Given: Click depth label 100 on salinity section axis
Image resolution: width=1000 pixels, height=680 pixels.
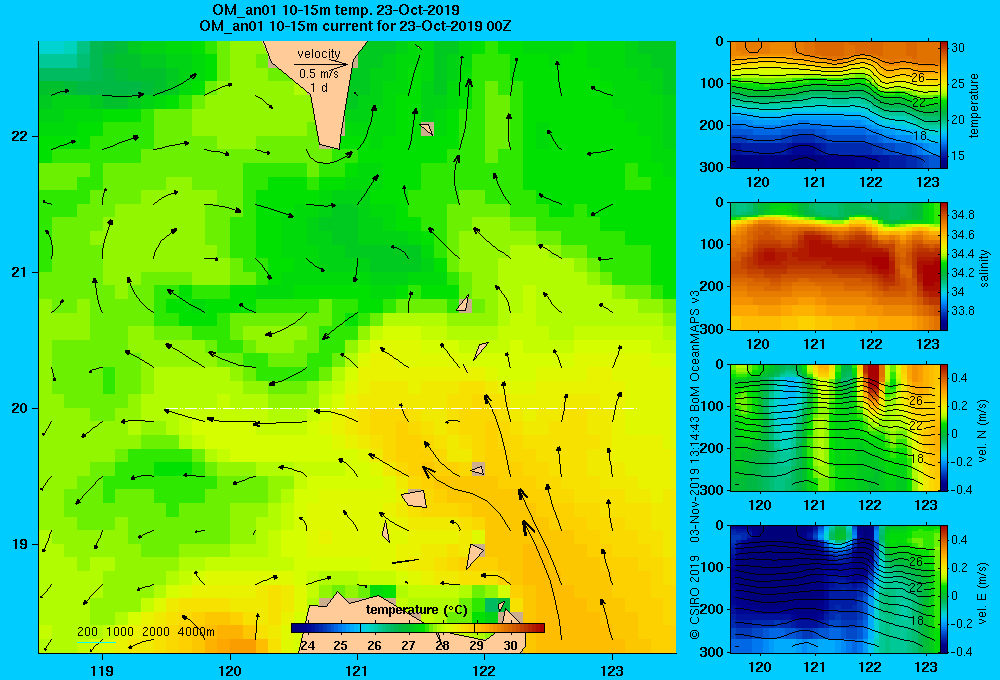Looking at the screenshot, I should coord(712,244).
